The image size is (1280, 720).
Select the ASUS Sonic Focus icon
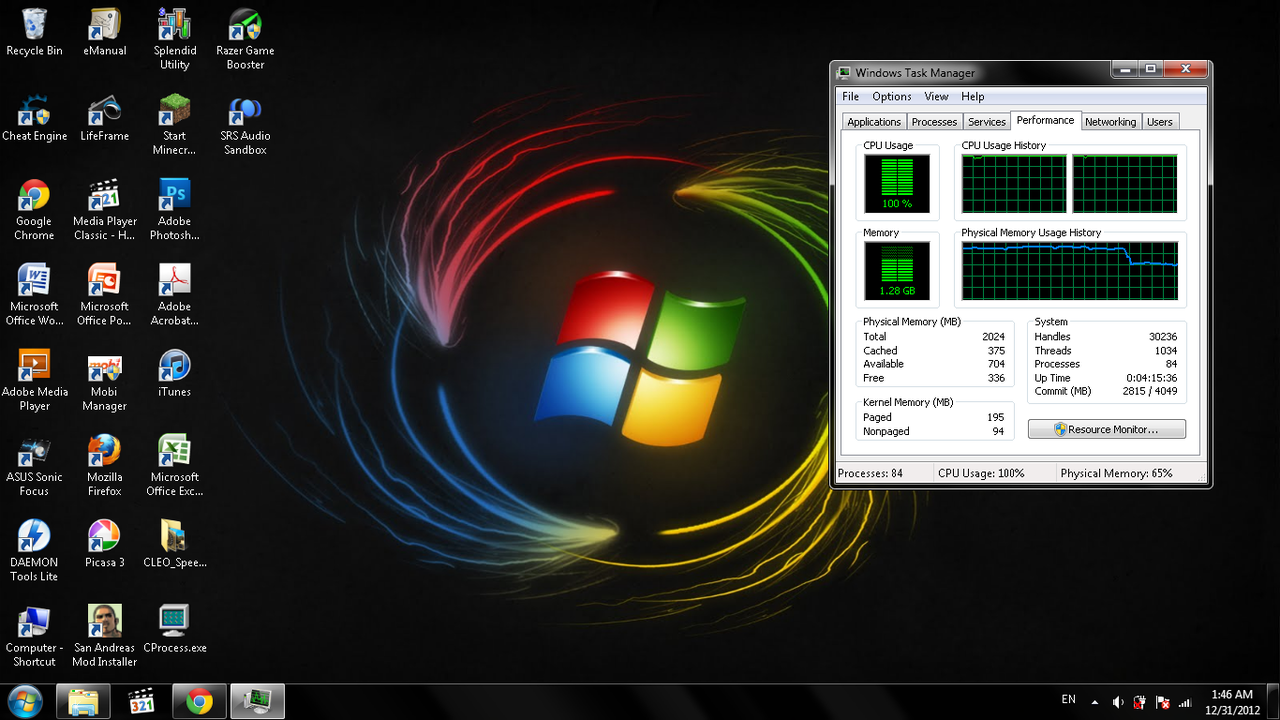coord(34,466)
